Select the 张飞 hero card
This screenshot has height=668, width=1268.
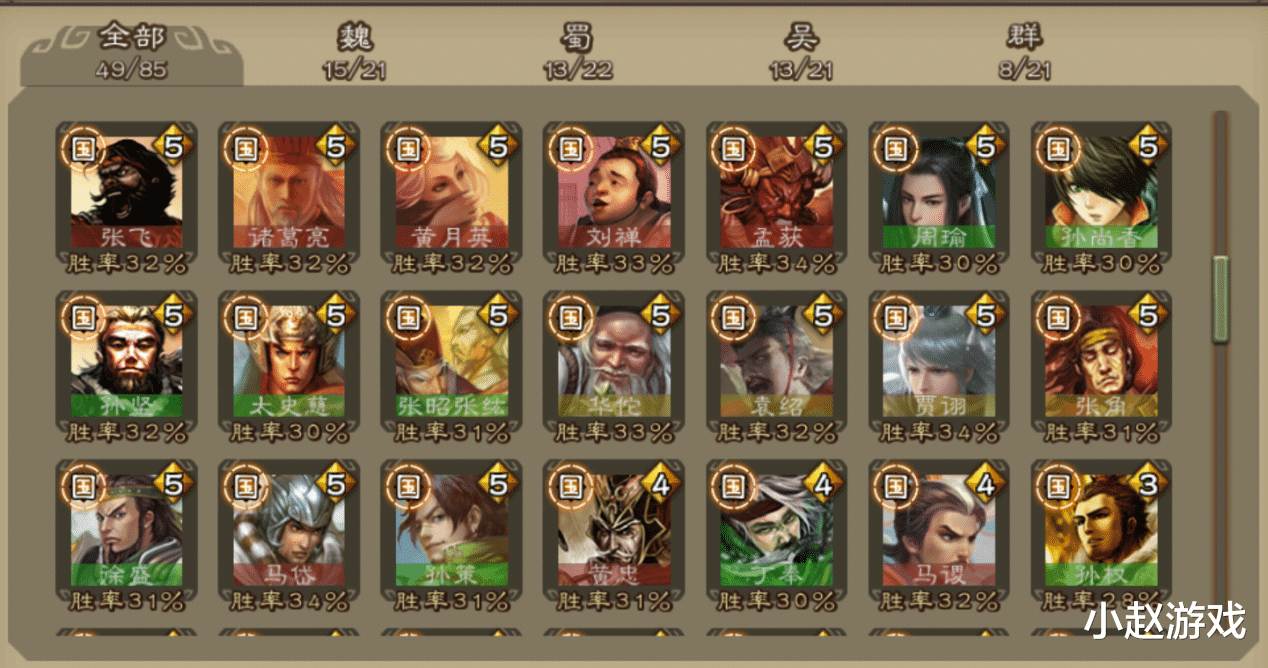coord(127,193)
